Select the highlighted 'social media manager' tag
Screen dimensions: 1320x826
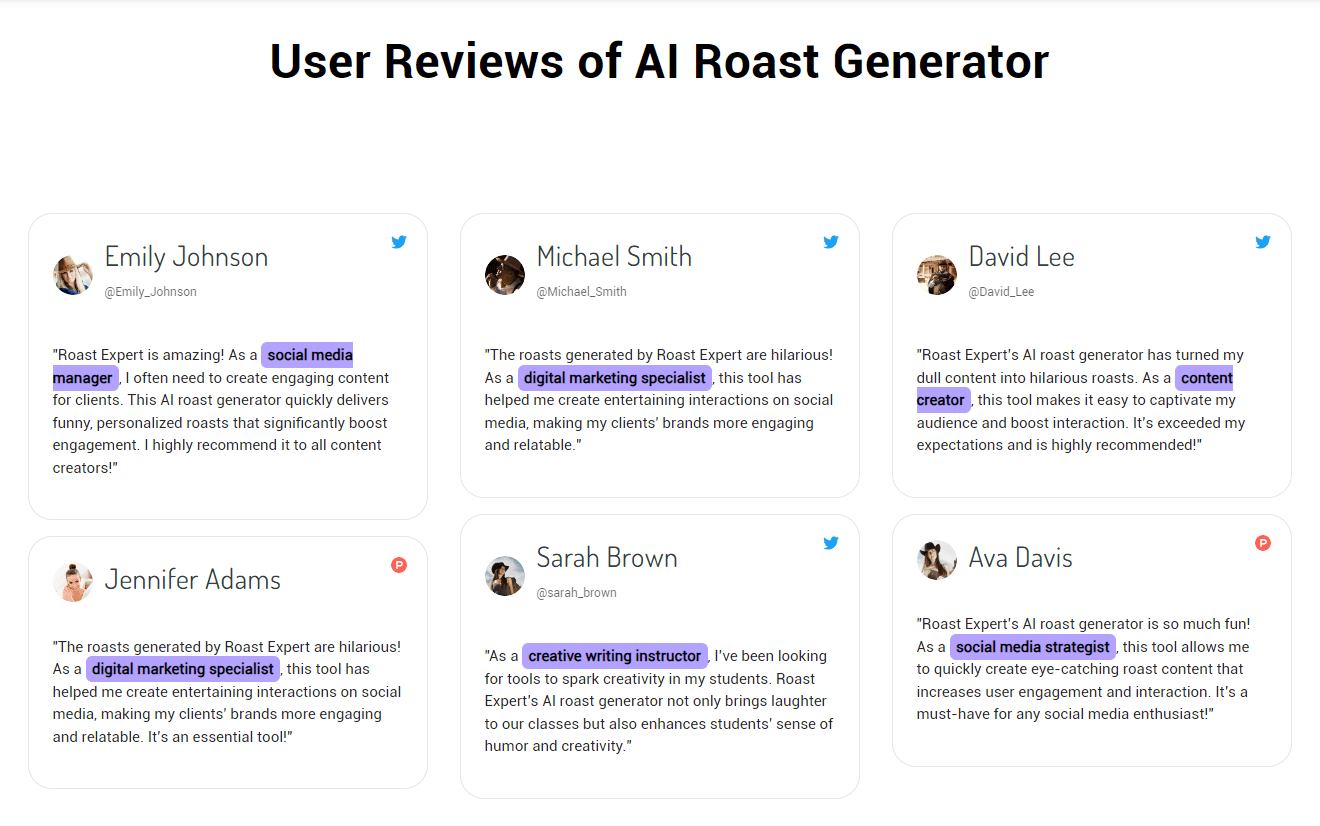click(307, 354)
